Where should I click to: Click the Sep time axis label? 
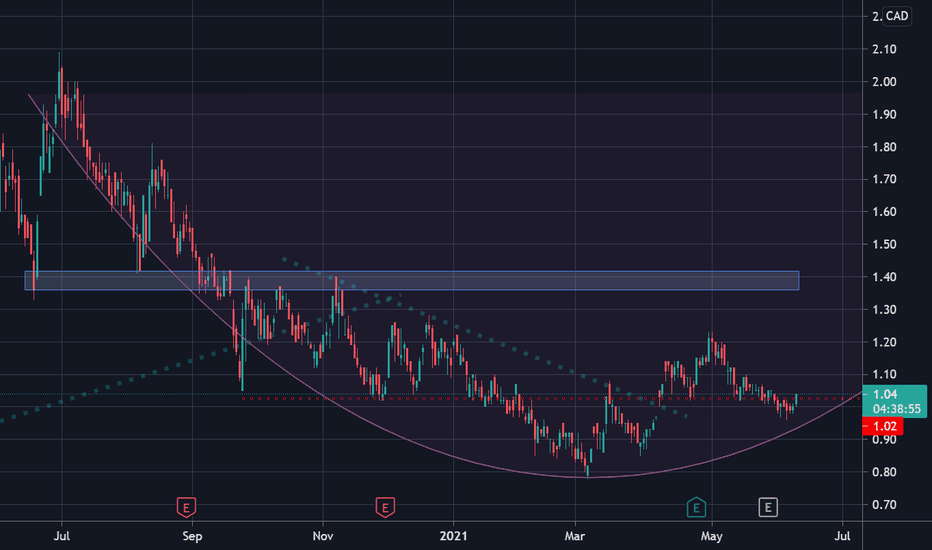pyautogui.click(x=192, y=536)
